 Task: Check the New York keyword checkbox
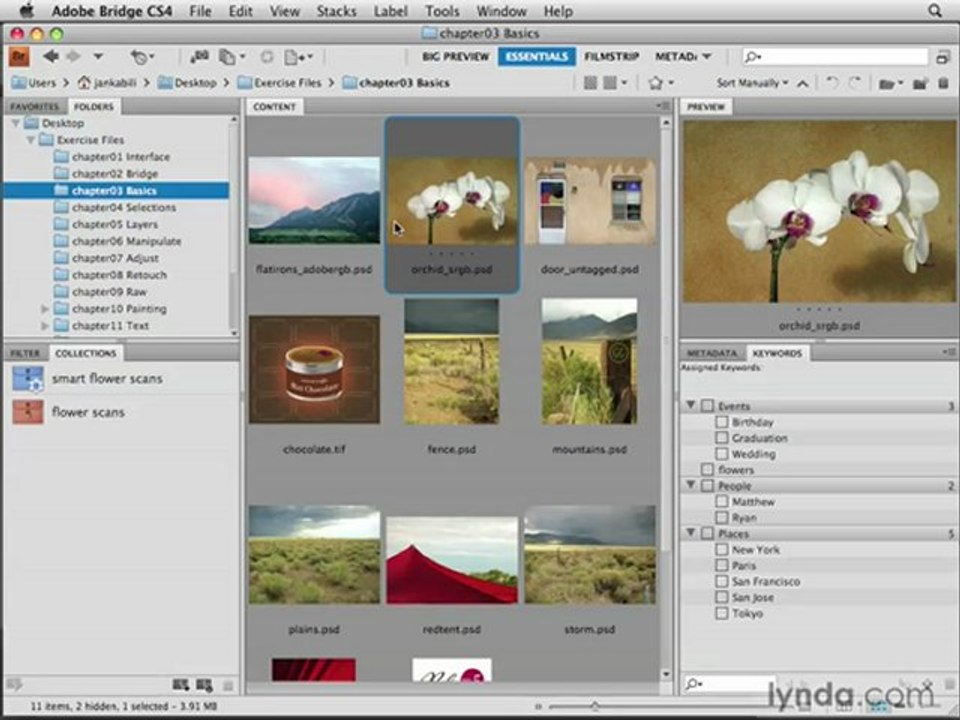point(722,549)
